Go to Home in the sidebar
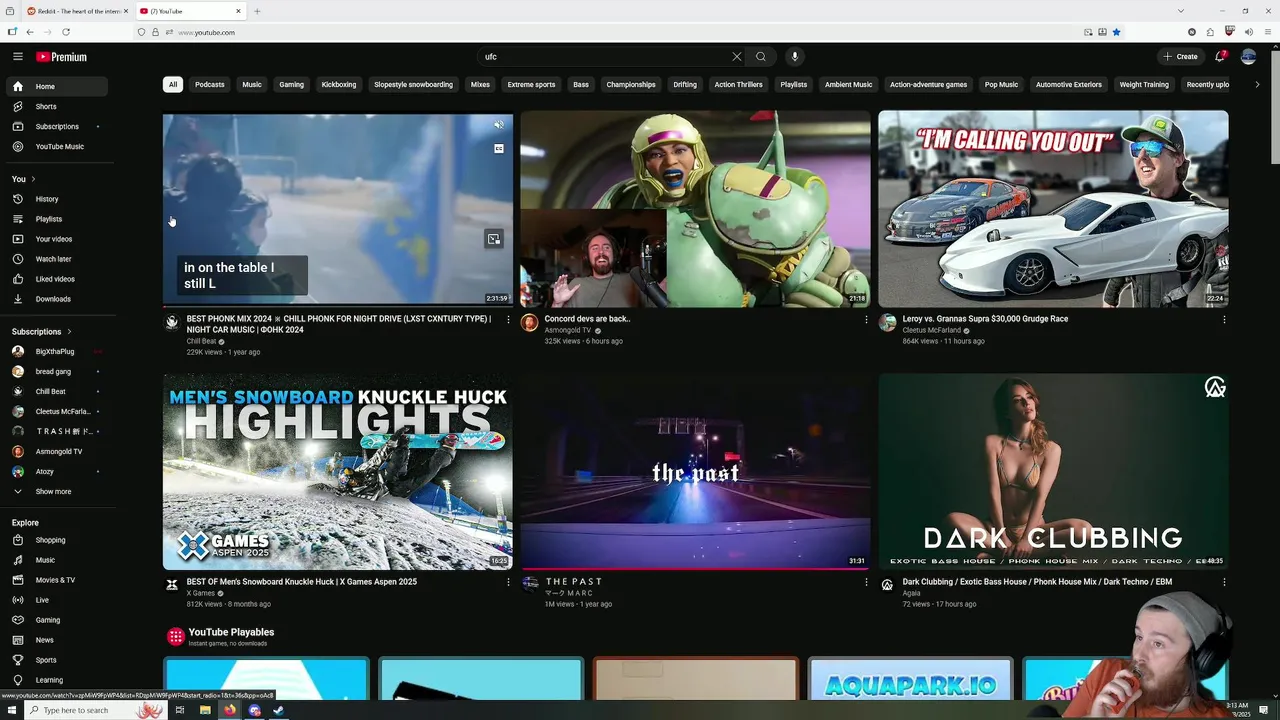 point(59,87)
